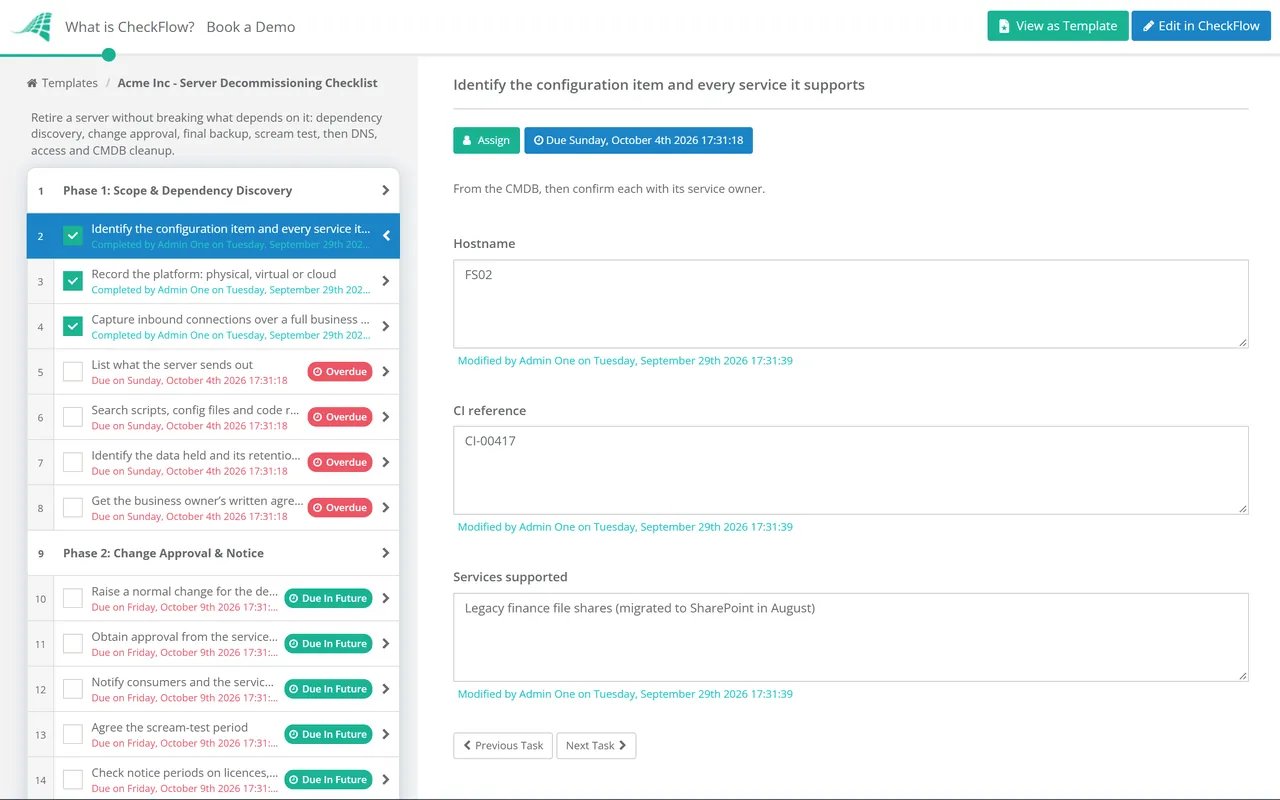This screenshot has width=1280, height=800.
Task: Click the Overdue badge on Identify the data held row
Action: 340,462
